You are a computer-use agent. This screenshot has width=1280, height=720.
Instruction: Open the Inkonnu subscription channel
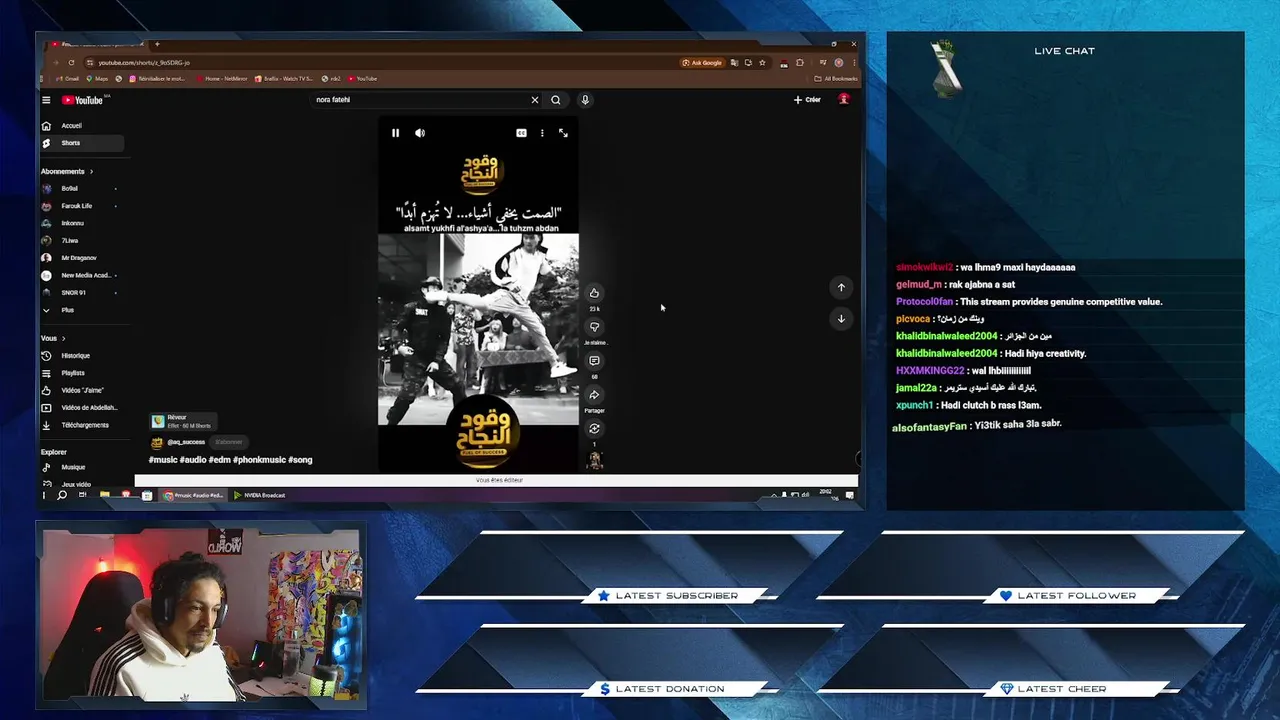tap(80, 223)
